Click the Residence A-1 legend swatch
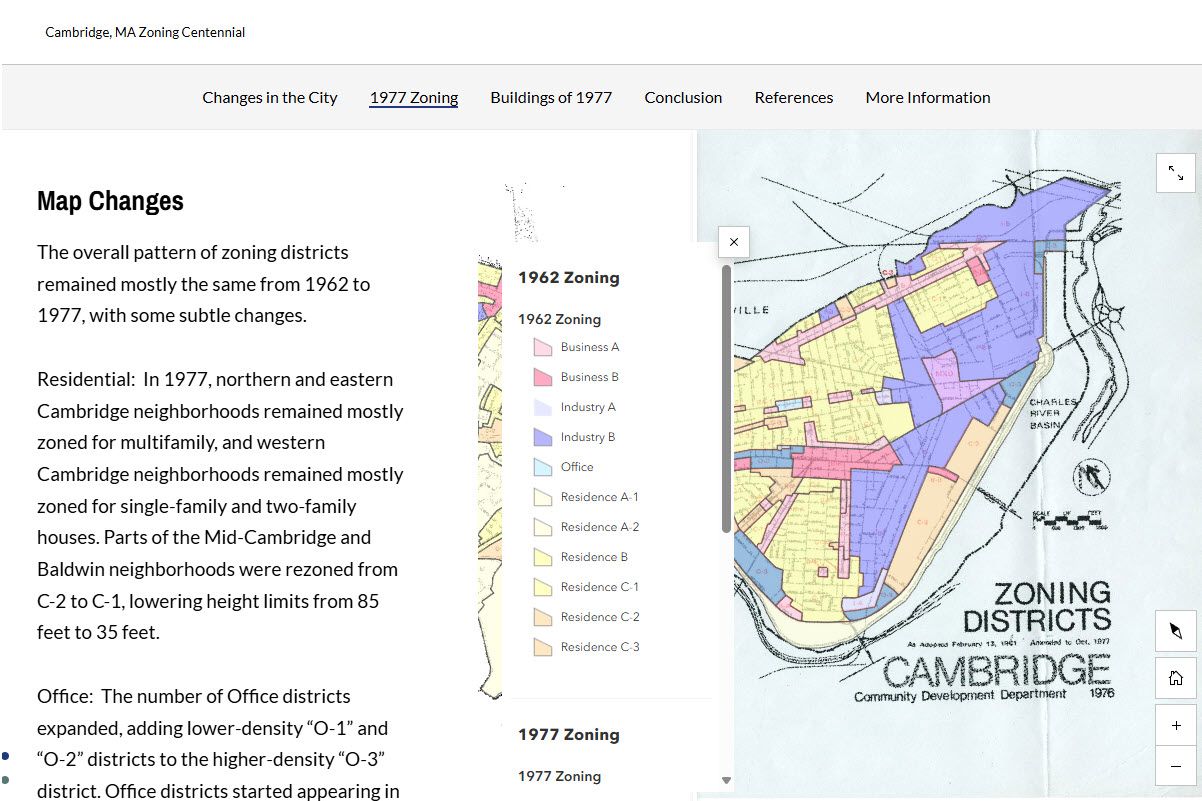Viewport: 1202px width, 801px height. click(543, 498)
